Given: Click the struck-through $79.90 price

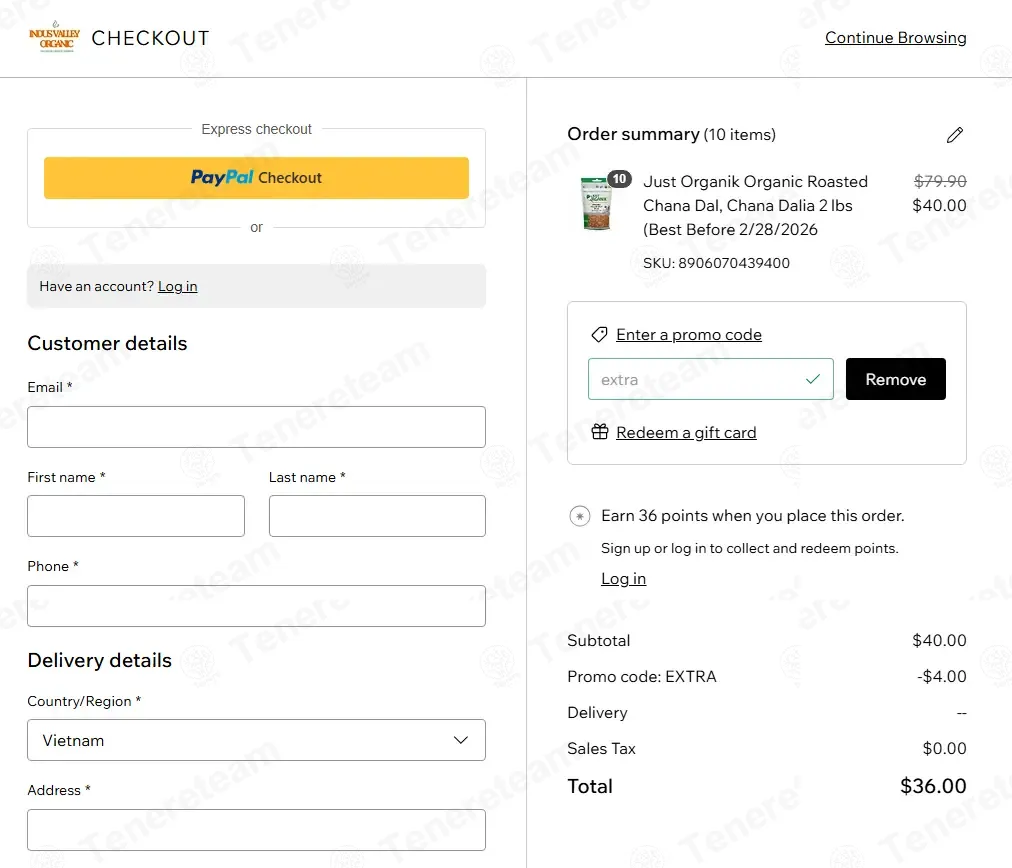Looking at the screenshot, I should (940, 181).
